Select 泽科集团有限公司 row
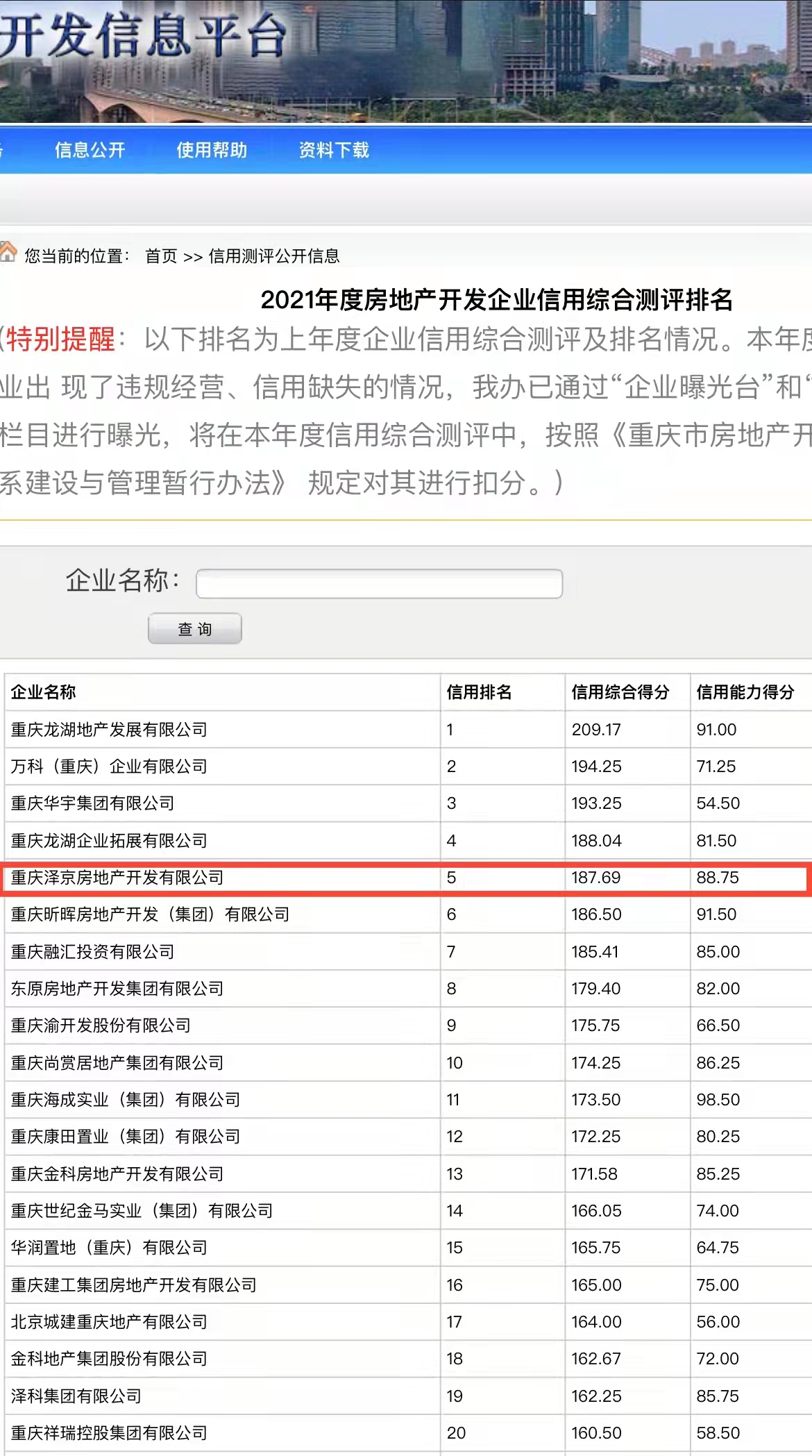Screen dimensions: 812x1456 click(408, 1396)
